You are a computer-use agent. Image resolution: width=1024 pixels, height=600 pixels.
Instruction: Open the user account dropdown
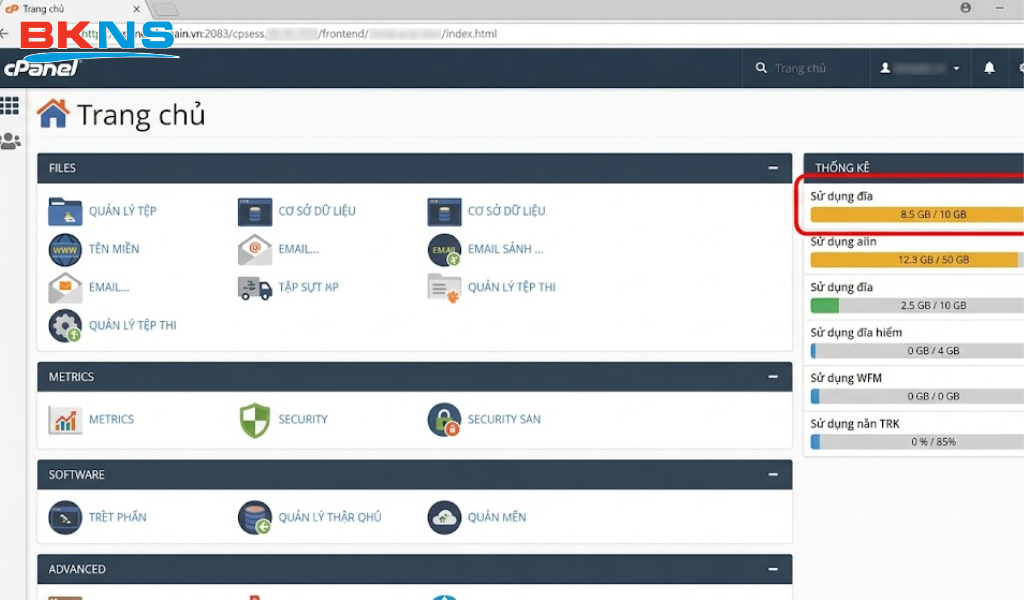[920, 68]
